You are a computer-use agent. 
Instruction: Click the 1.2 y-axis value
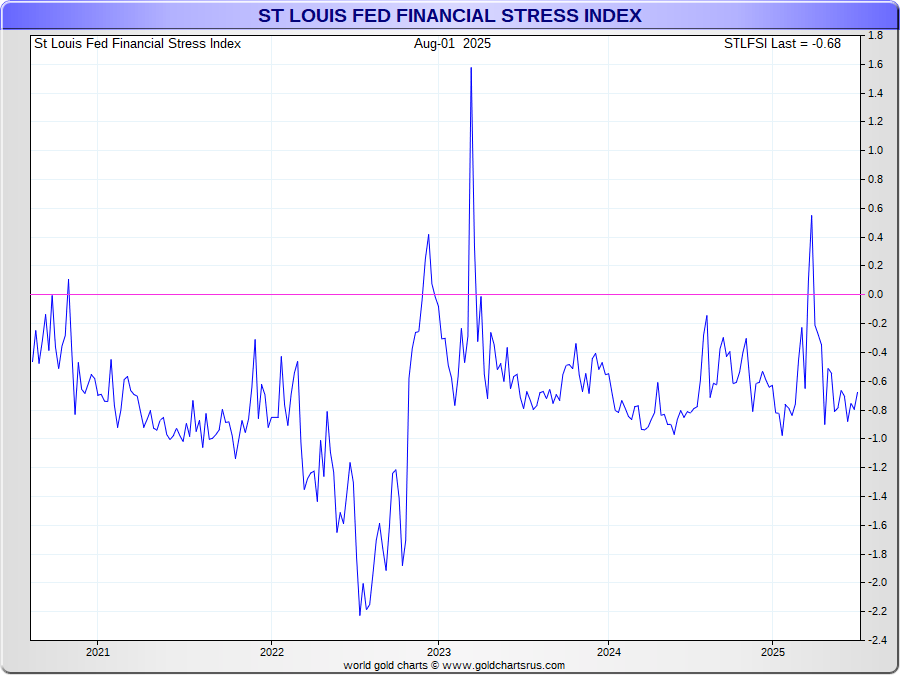pyautogui.click(x=876, y=122)
